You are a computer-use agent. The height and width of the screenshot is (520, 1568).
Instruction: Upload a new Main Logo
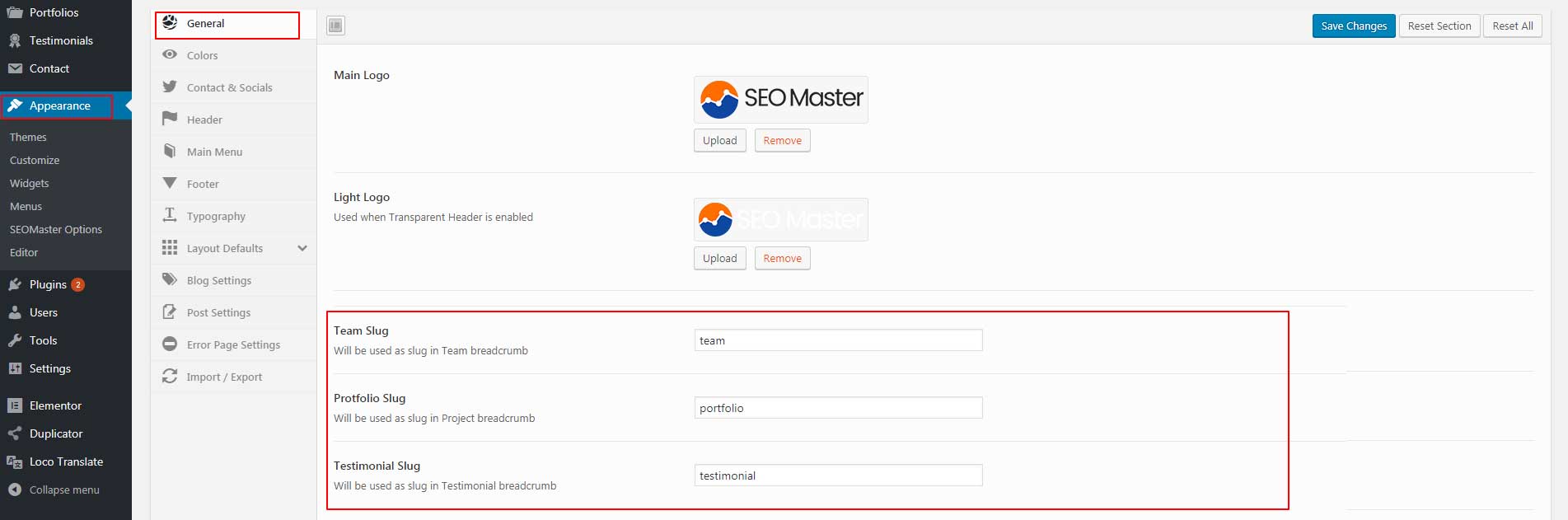[x=720, y=140]
